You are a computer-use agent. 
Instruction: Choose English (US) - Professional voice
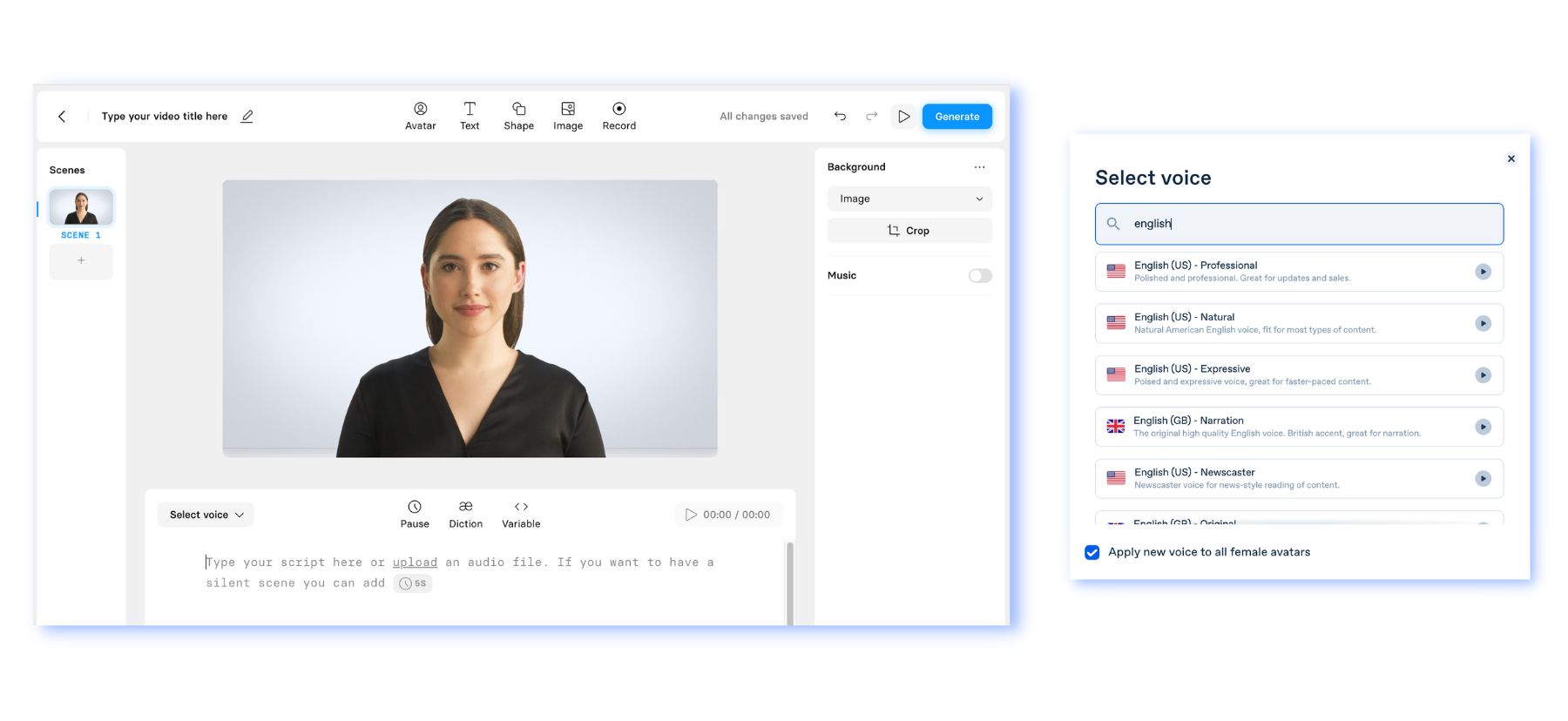(1281, 272)
